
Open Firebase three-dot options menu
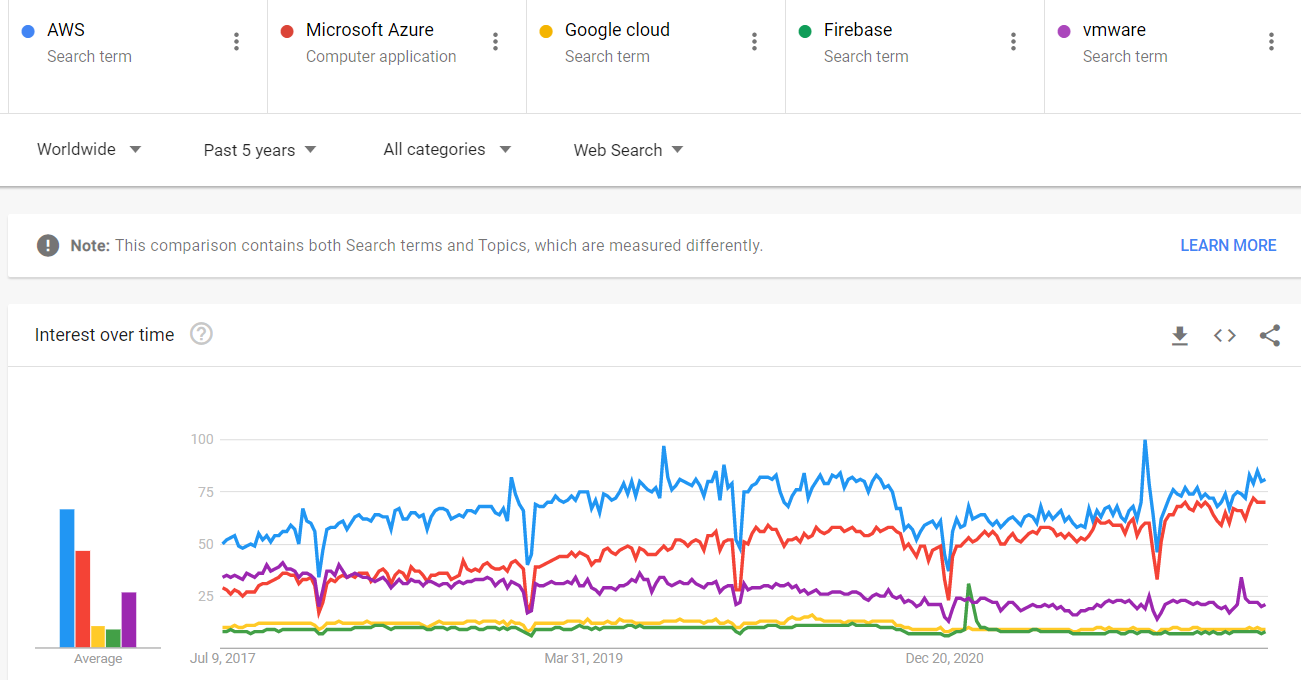pyautogui.click(x=1013, y=41)
